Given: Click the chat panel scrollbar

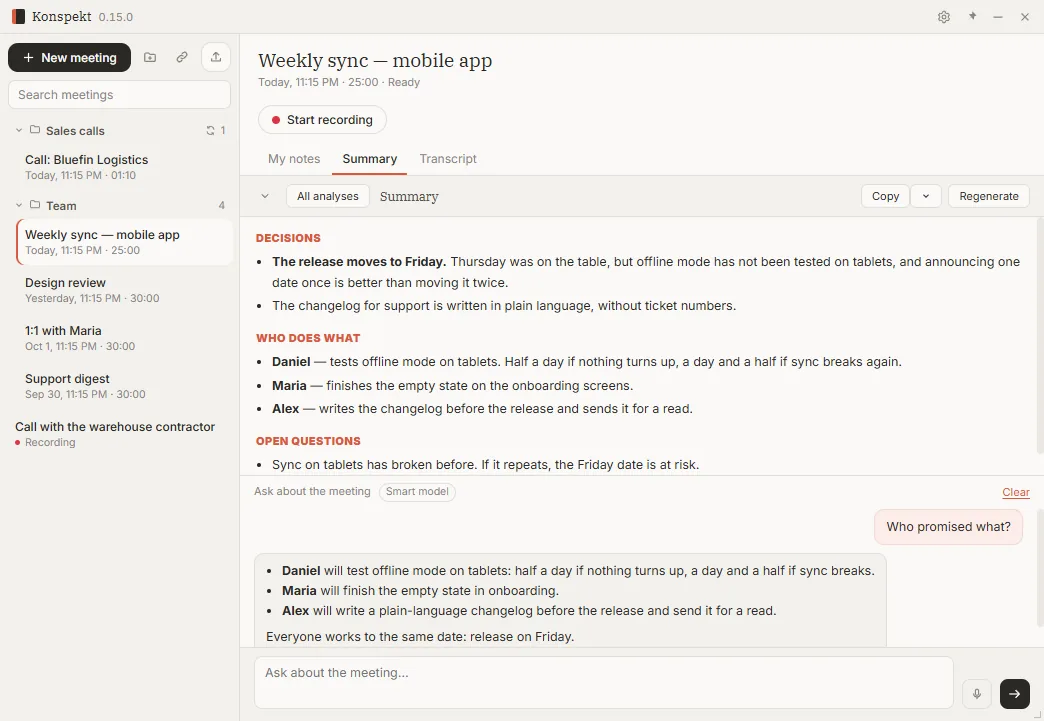Looking at the screenshot, I should [1040, 569].
